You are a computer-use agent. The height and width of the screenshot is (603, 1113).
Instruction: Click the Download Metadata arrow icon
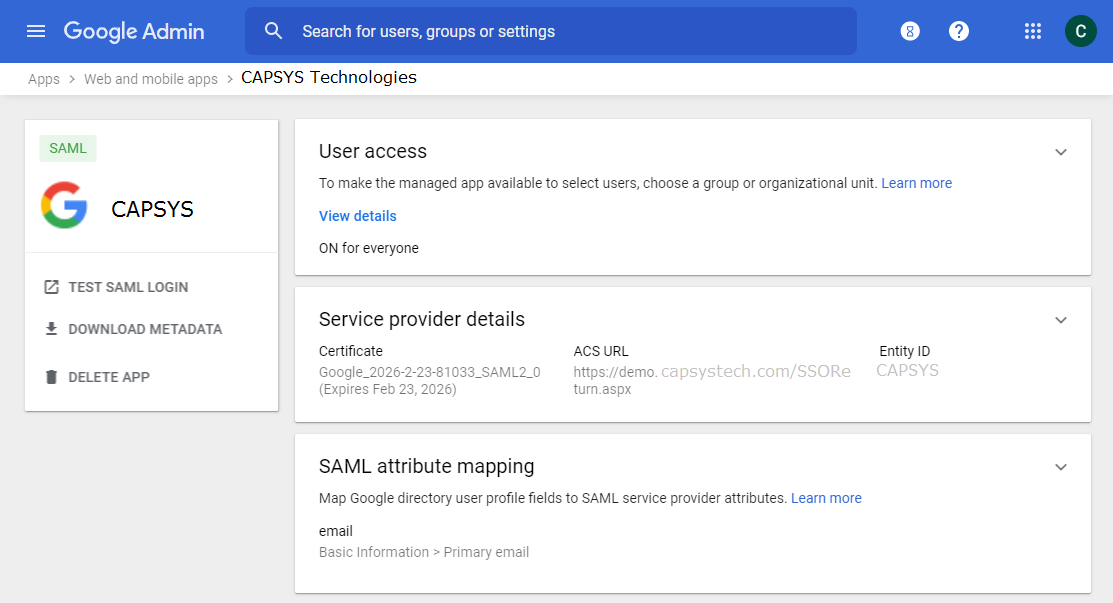[x=51, y=328]
